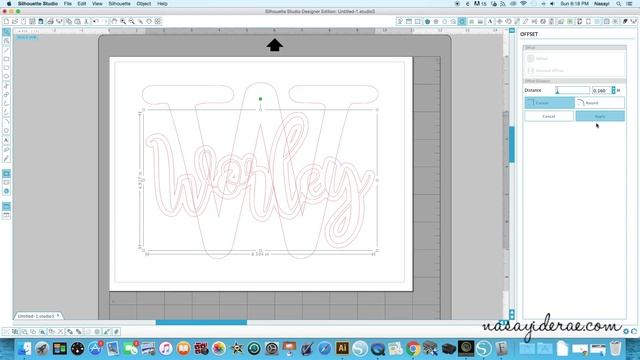Image resolution: width=640 pixels, height=360 pixels.
Task: Click the Distance value input field
Action: [x=601, y=90]
